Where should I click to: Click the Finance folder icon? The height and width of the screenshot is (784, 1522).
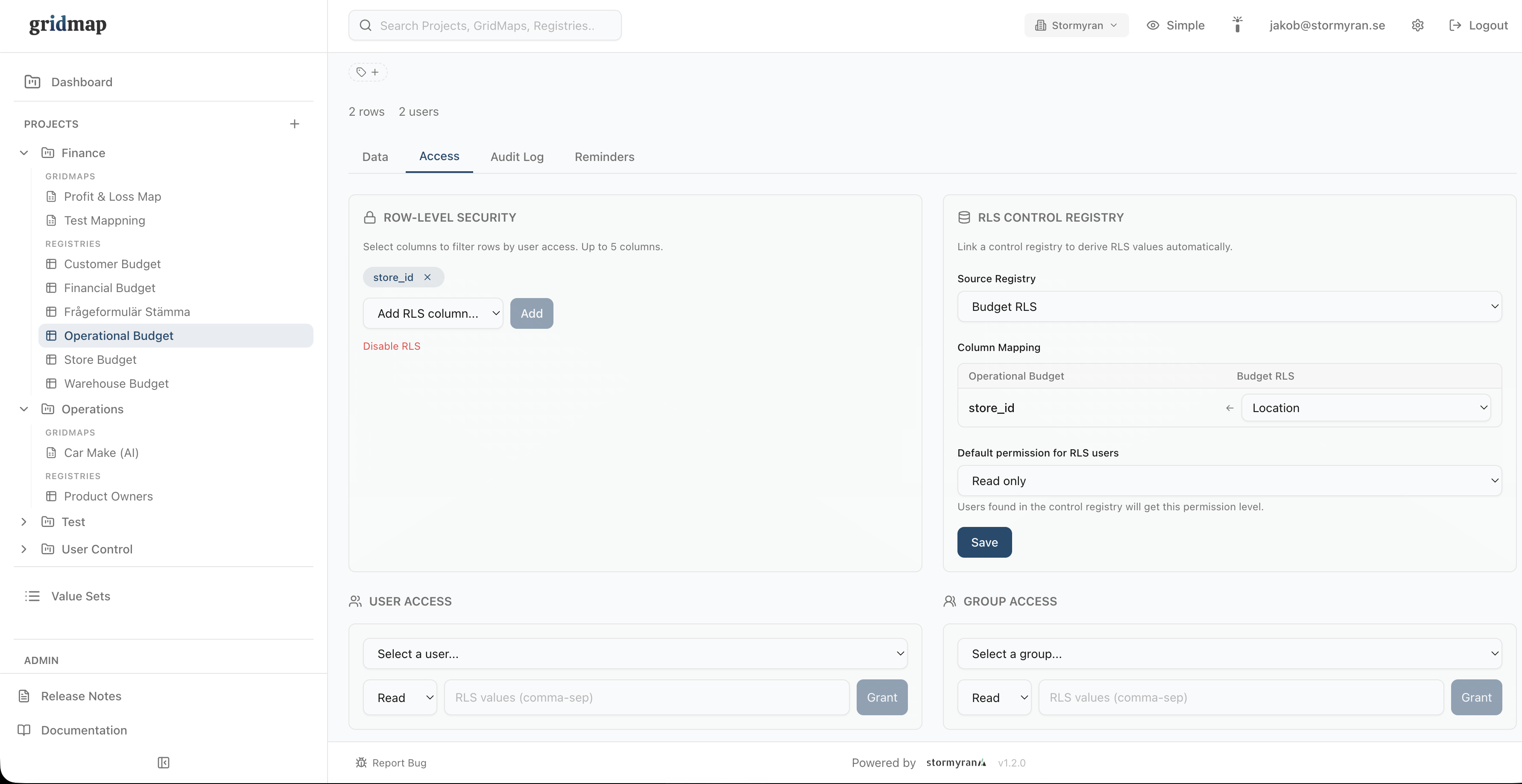point(48,153)
